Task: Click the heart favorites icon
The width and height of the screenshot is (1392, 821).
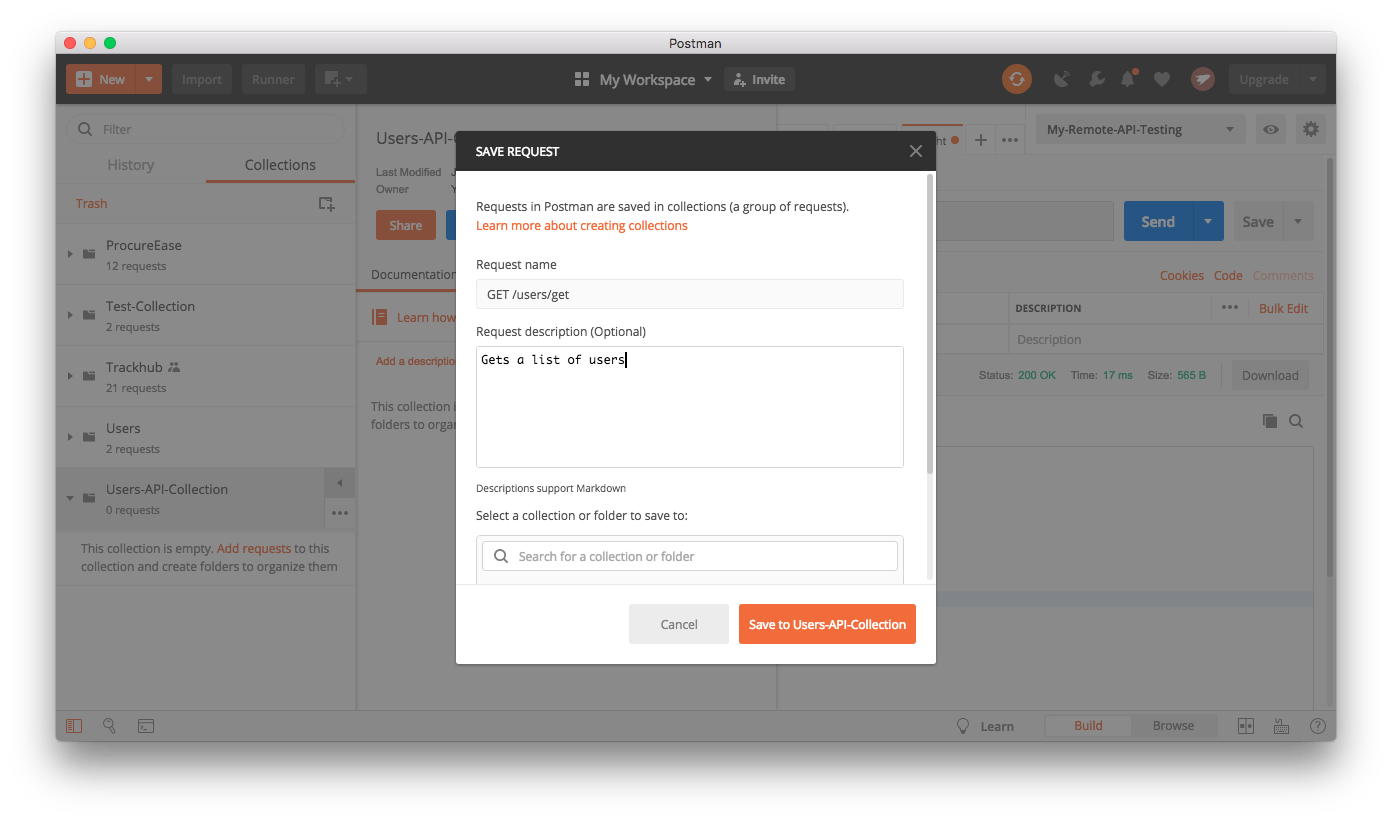Action: [x=1161, y=79]
